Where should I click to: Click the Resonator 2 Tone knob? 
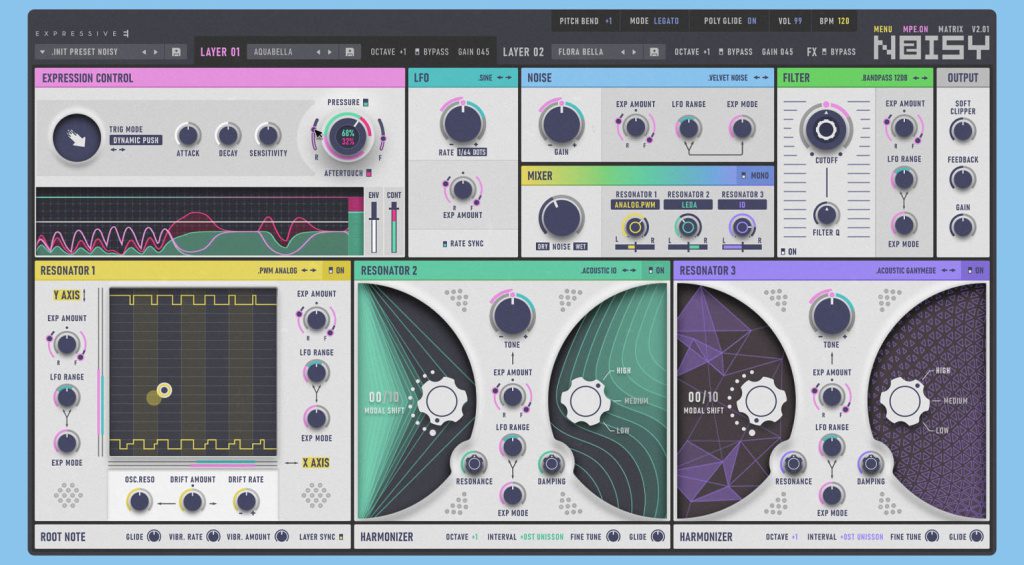pos(512,314)
